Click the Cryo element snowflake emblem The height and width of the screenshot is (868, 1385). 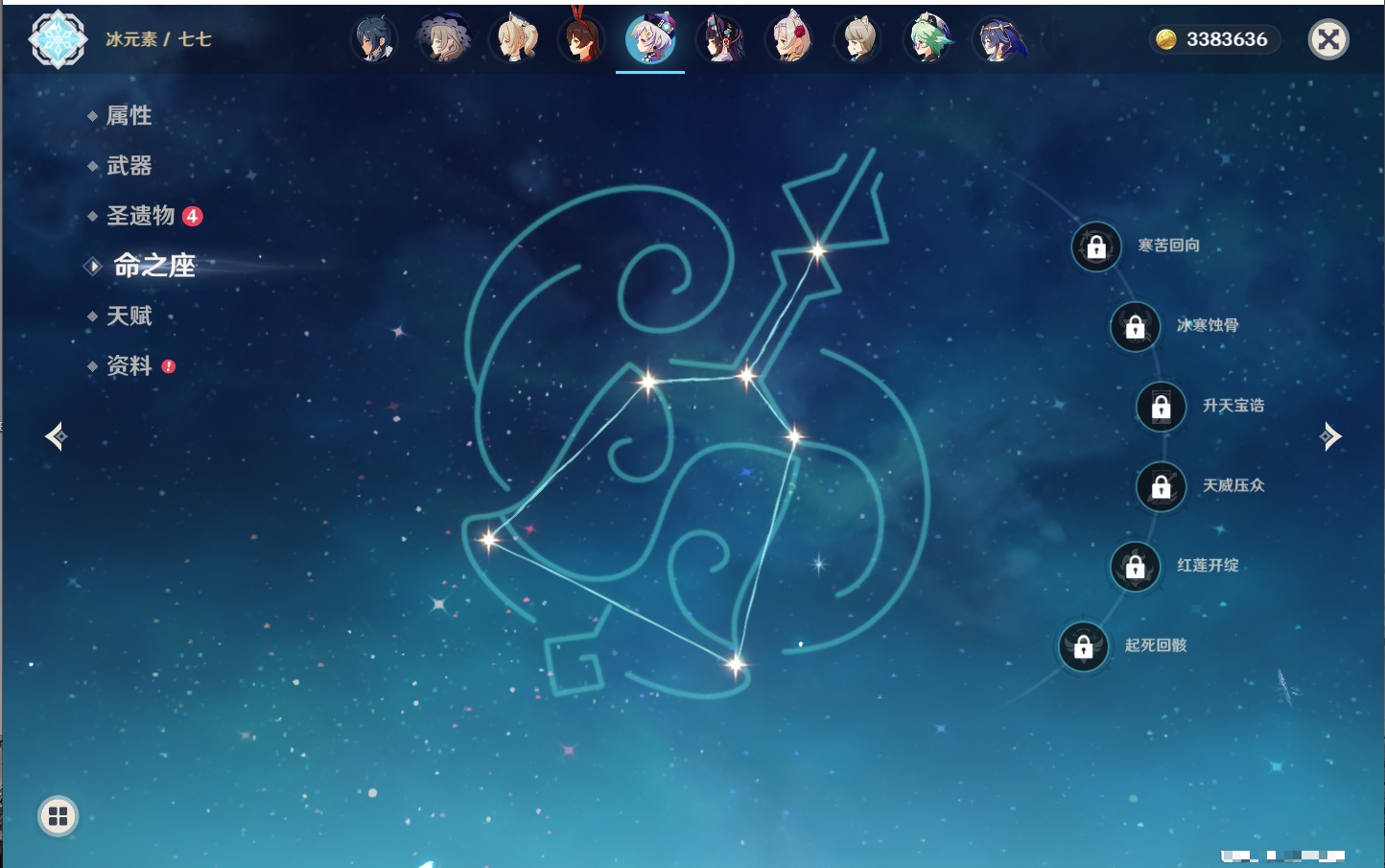click(58, 39)
